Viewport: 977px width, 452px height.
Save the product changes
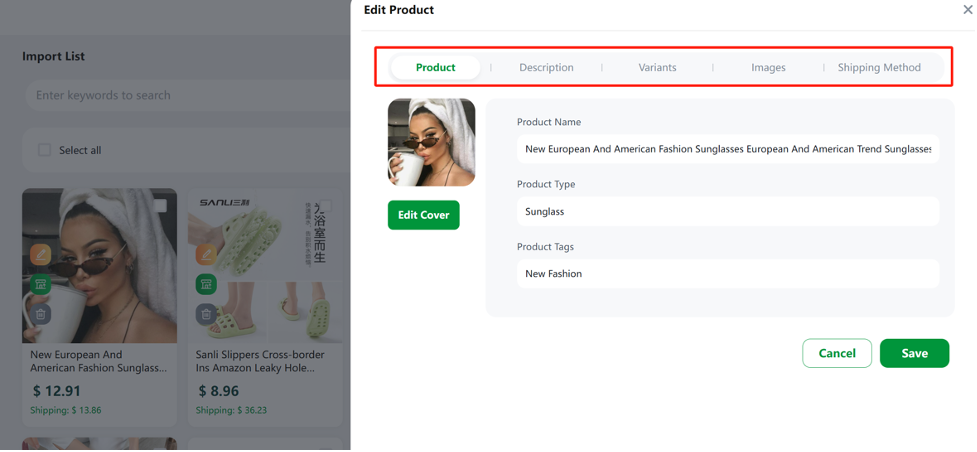[x=915, y=353]
